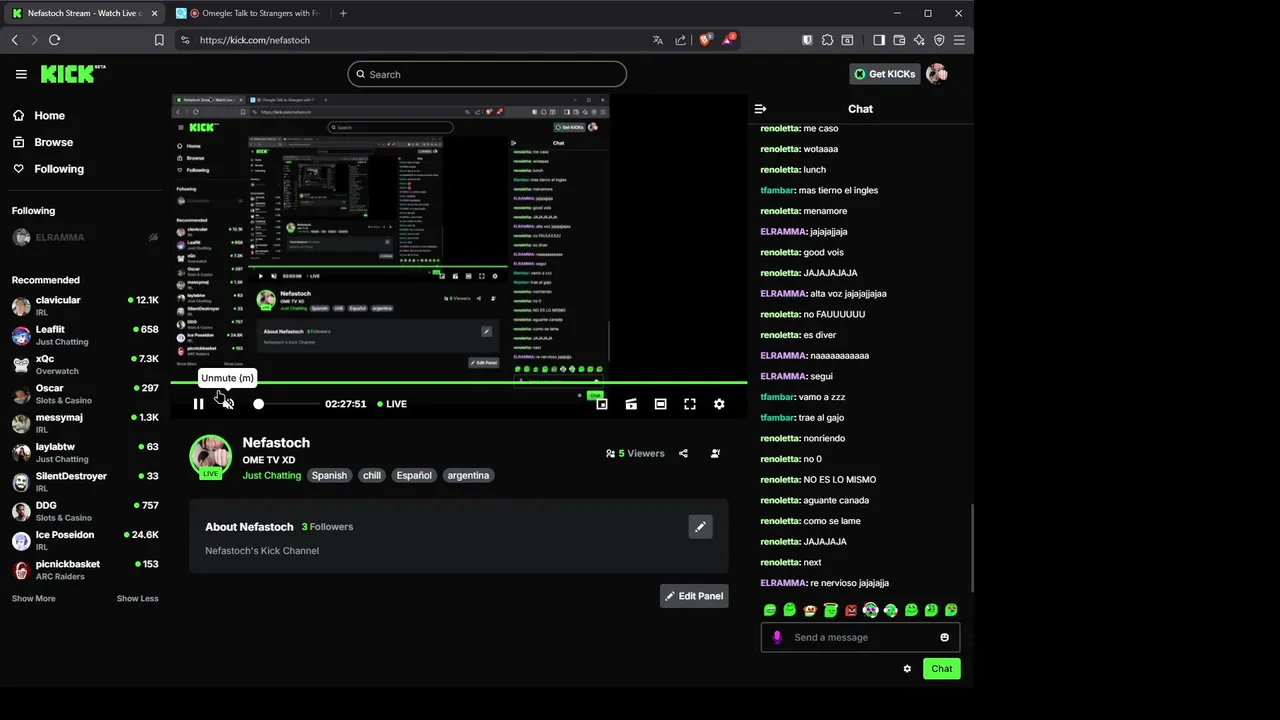Open the user icon next to share

715,453
